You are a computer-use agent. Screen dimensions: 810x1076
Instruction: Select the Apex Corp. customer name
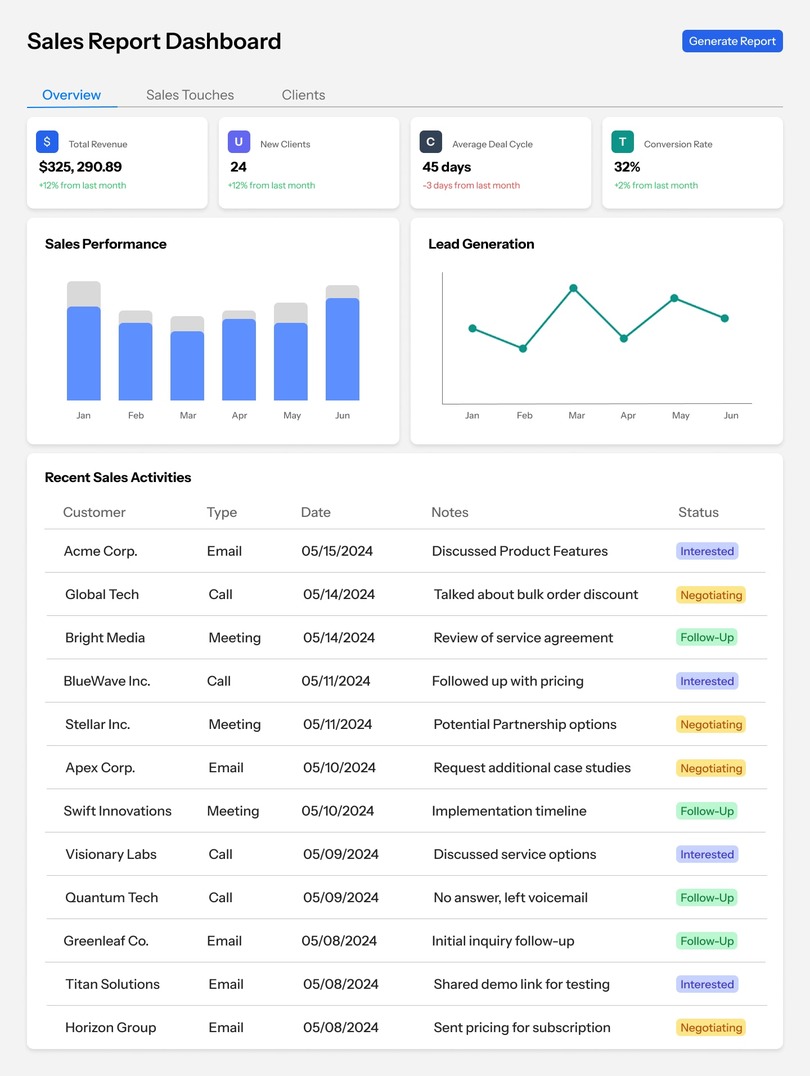tap(100, 768)
